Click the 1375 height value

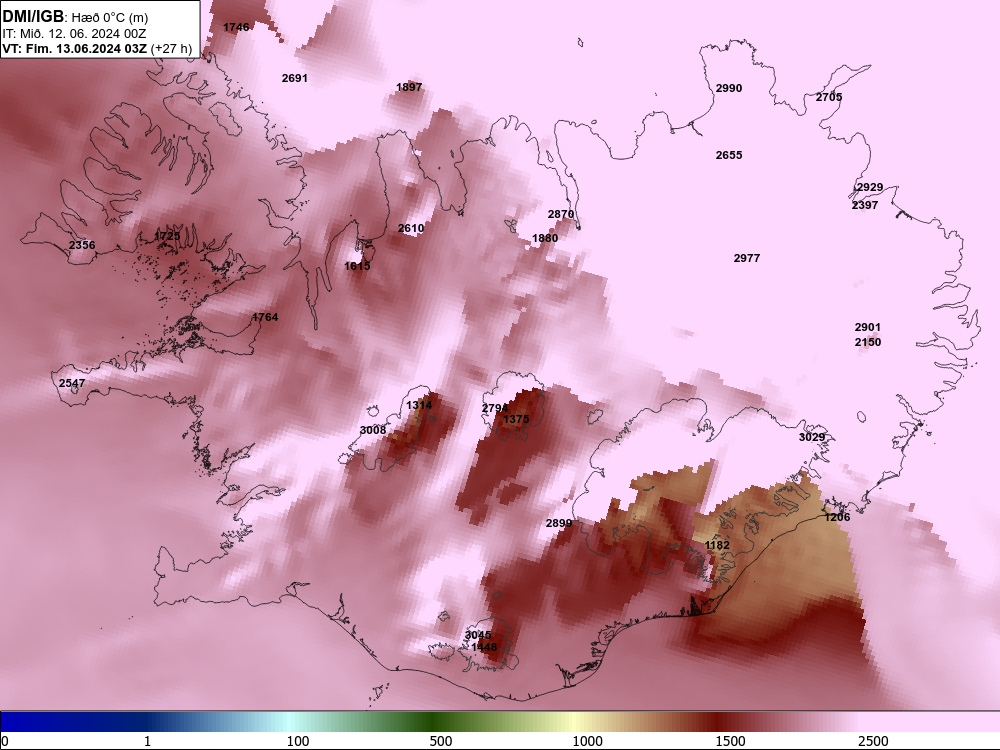tap(516, 420)
